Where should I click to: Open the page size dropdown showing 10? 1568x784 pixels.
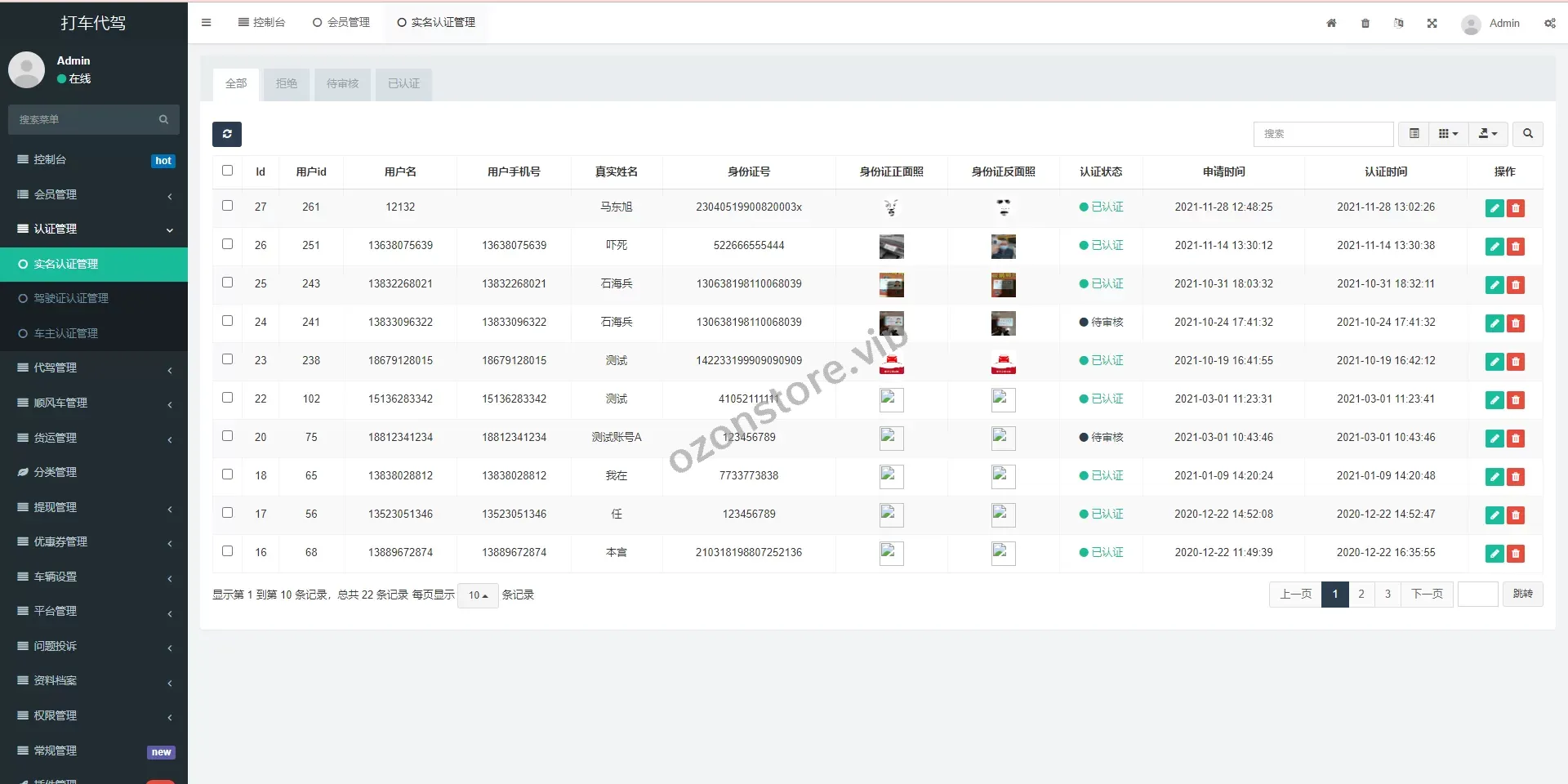[478, 595]
